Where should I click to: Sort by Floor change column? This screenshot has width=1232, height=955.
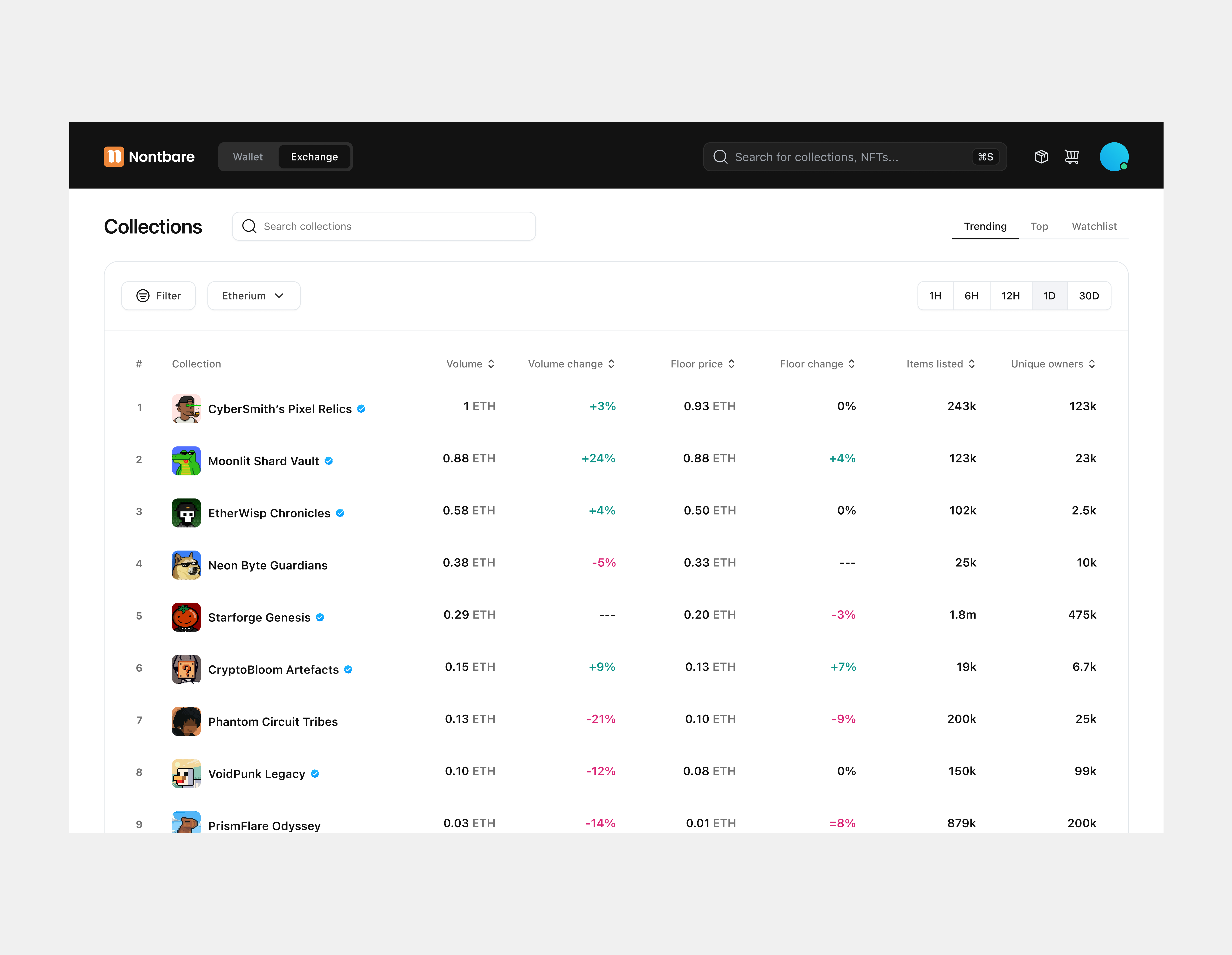coord(818,364)
